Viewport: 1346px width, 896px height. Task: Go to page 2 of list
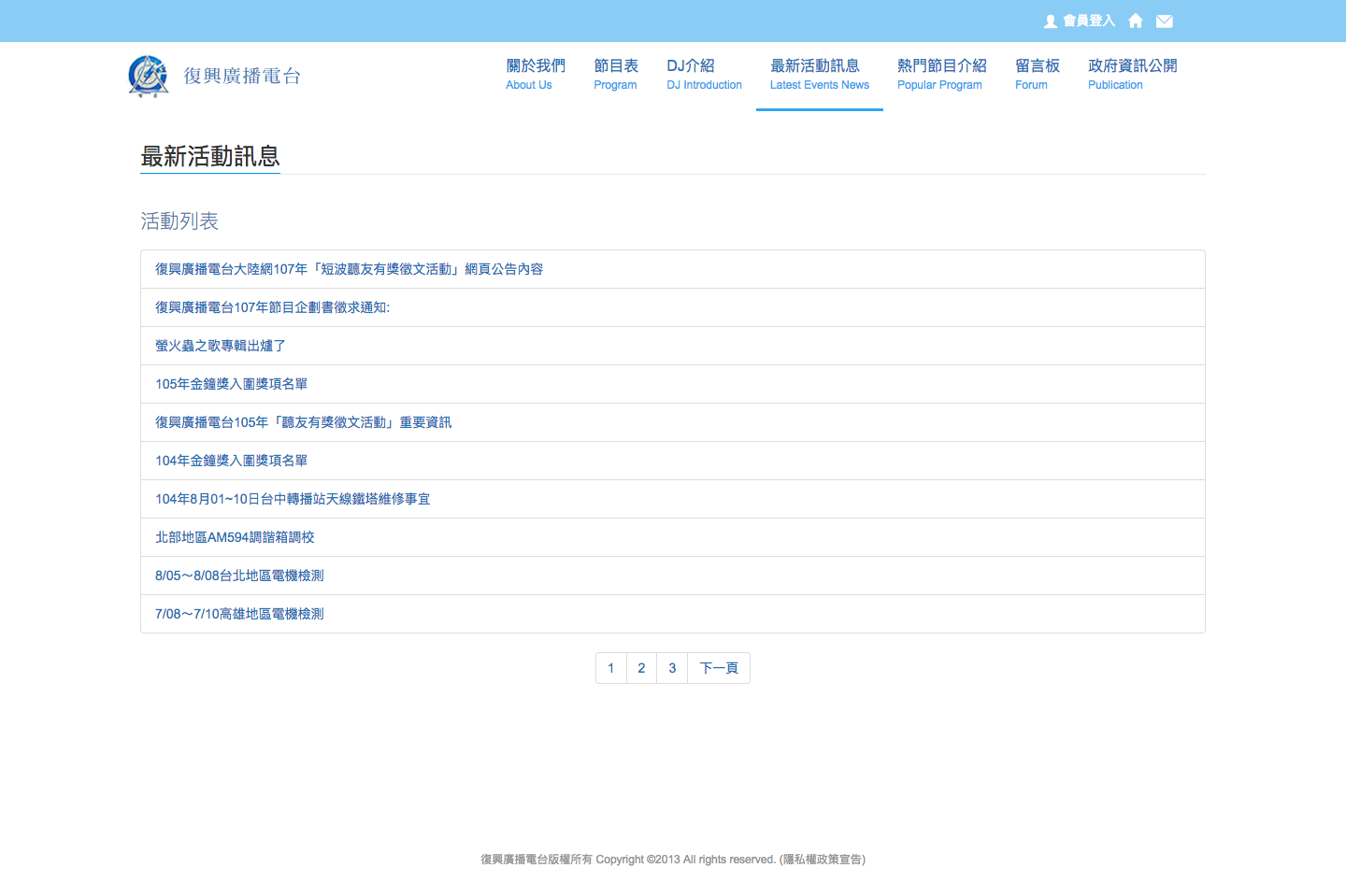tap(641, 668)
